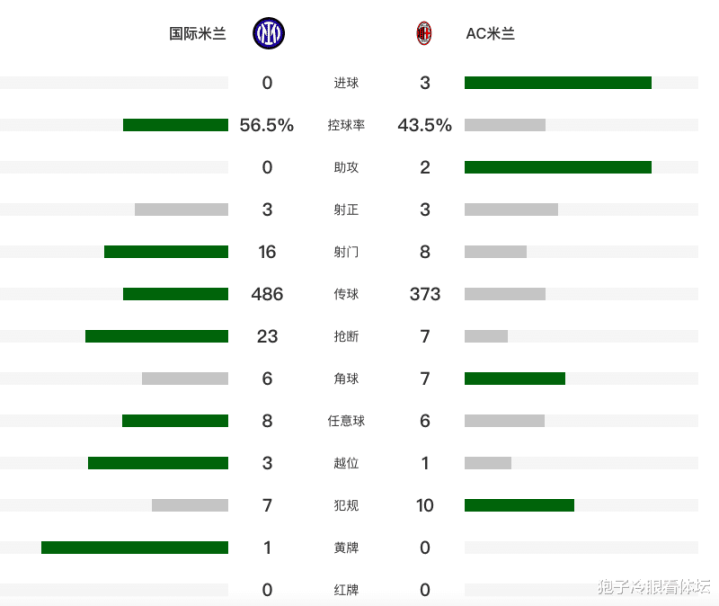This screenshot has width=719, height=606.
Task: Click the 任意球 stat label
Action: click(x=346, y=421)
